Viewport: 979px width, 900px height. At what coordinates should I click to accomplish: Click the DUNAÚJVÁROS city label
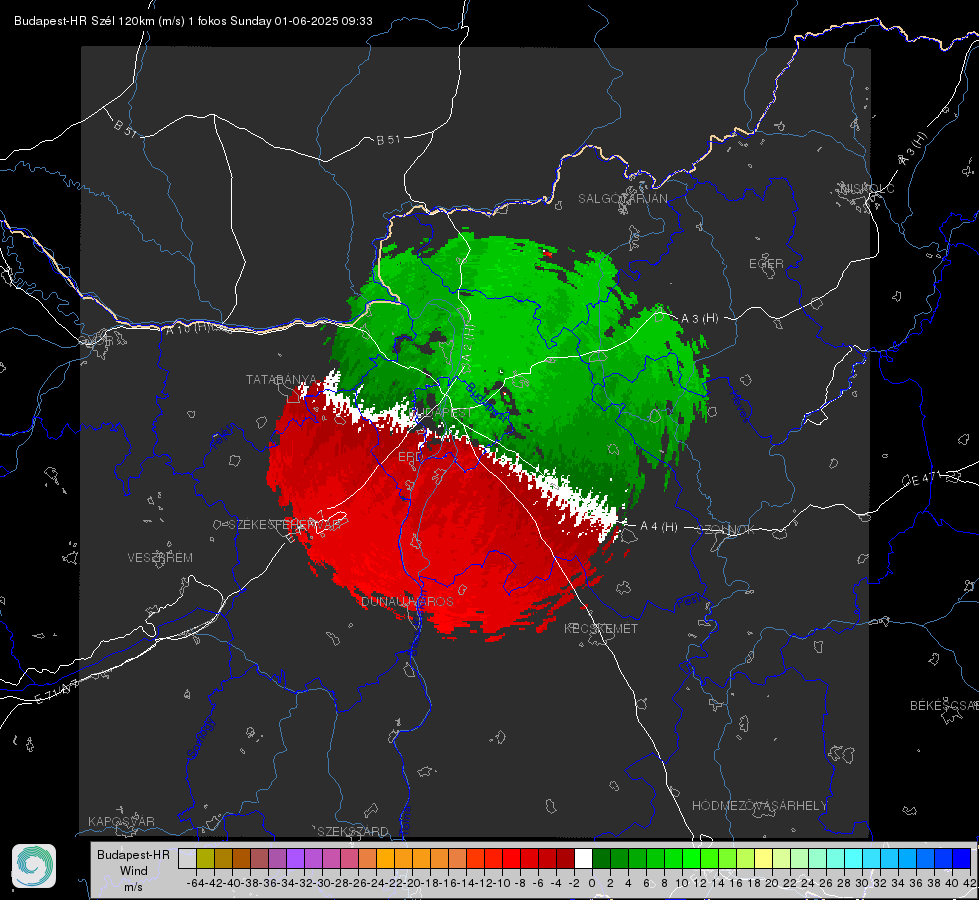coord(407,601)
